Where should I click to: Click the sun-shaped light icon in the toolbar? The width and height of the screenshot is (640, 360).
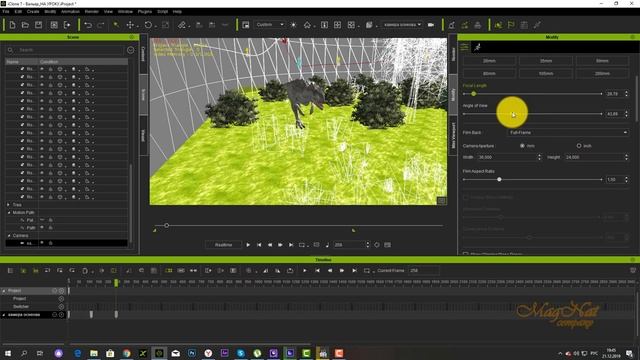(293, 25)
